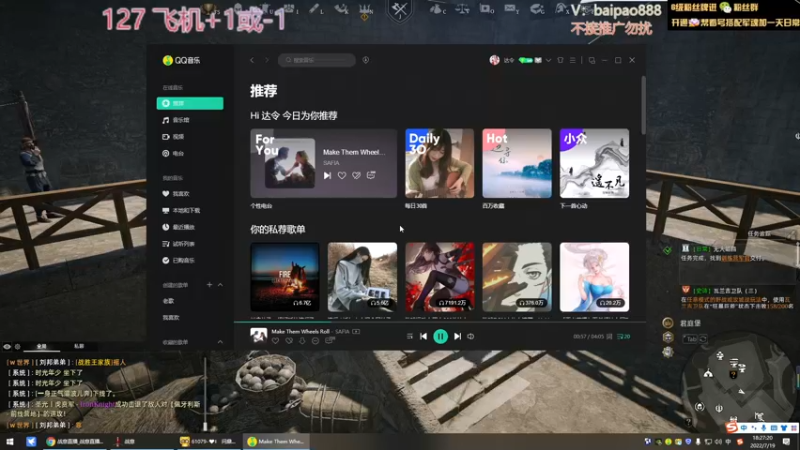The image size is (800, 450).
Task: Open 音乐馆 in the sidebar
Action: (176, 120)
